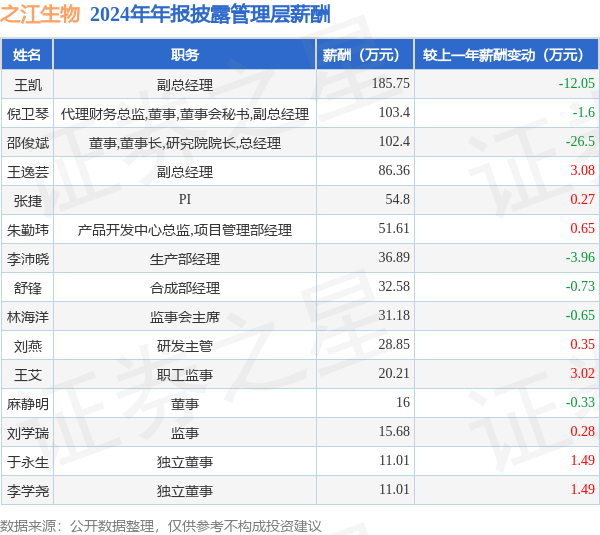Screen dimensions: 600x535
Task: Click position 生产部经理
Action: coord(185,259)
